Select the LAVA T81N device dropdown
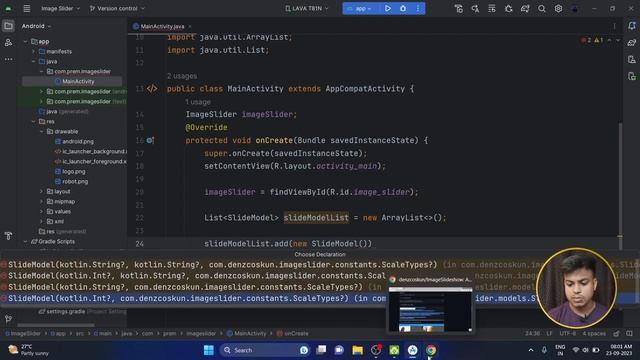 [307, 8]
